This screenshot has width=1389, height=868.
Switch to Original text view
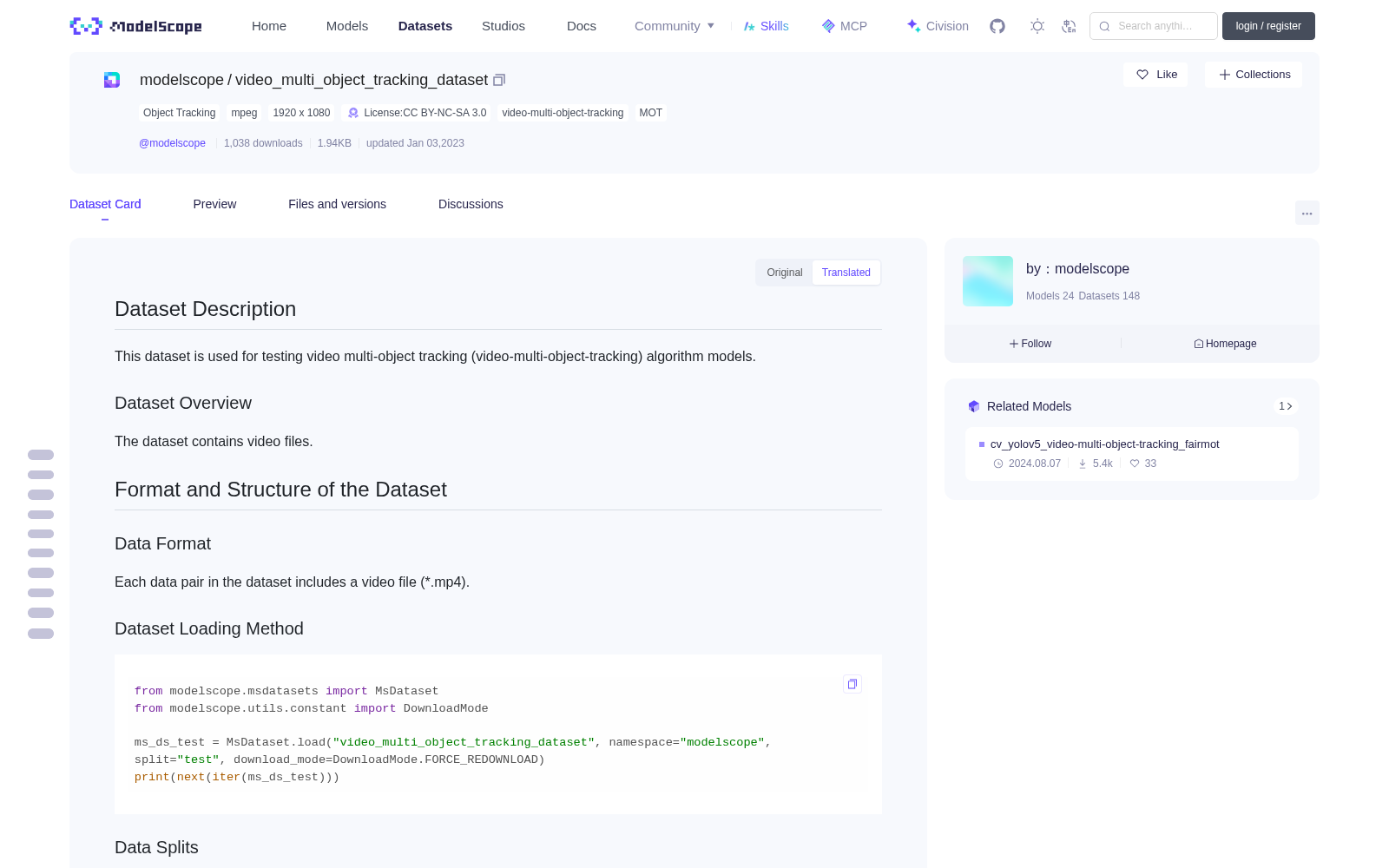pyautogui.click(x=785, y=273)
